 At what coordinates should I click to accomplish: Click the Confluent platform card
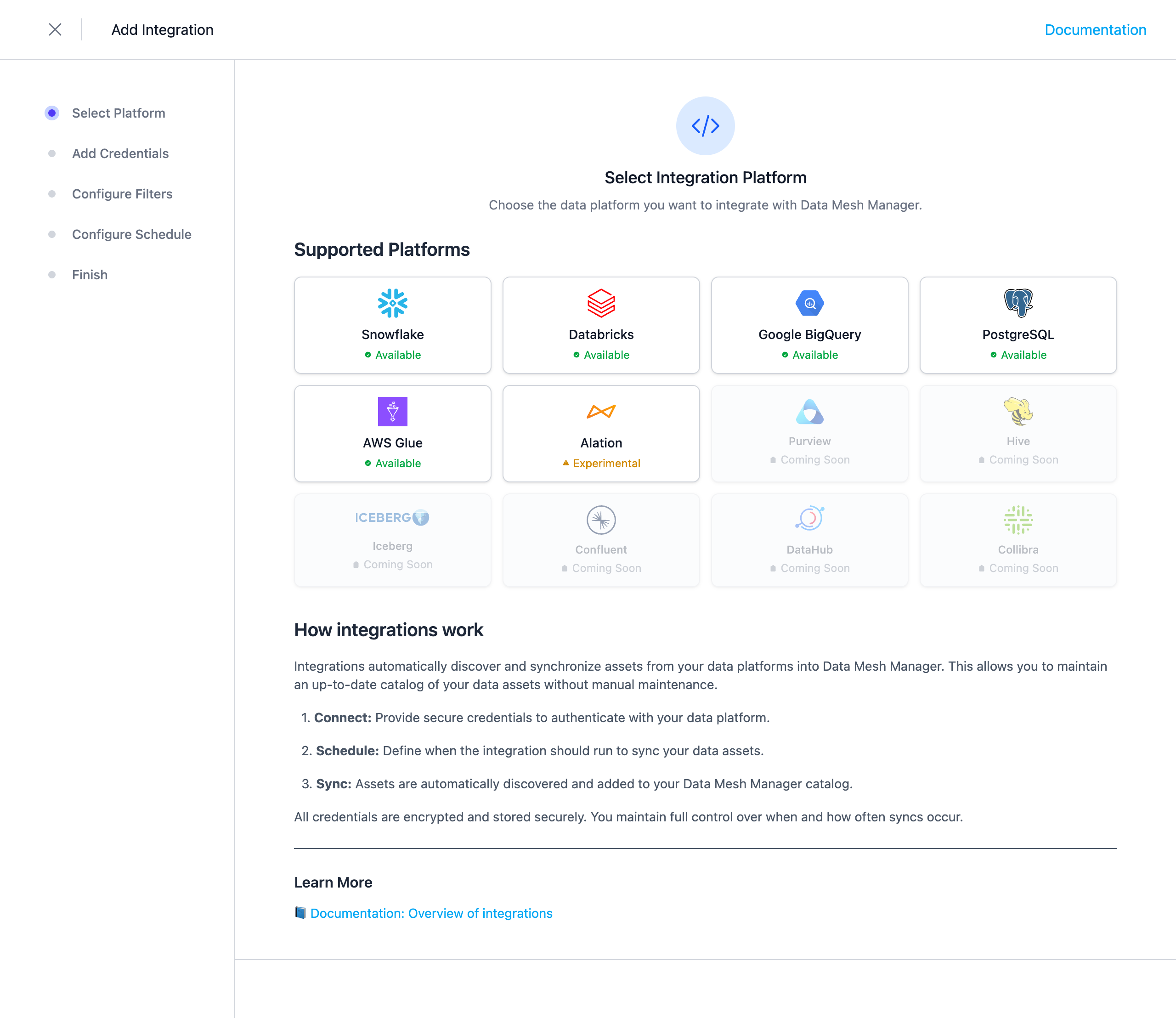(x=600, y=540)
